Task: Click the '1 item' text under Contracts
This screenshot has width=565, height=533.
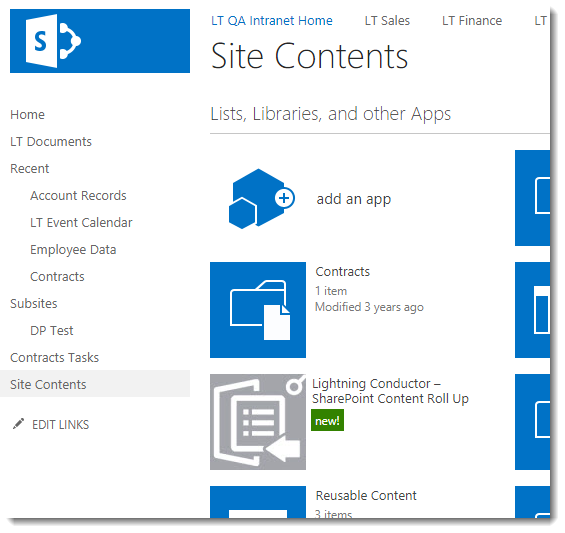Action: pyautogui.click(x=331, y=291)
